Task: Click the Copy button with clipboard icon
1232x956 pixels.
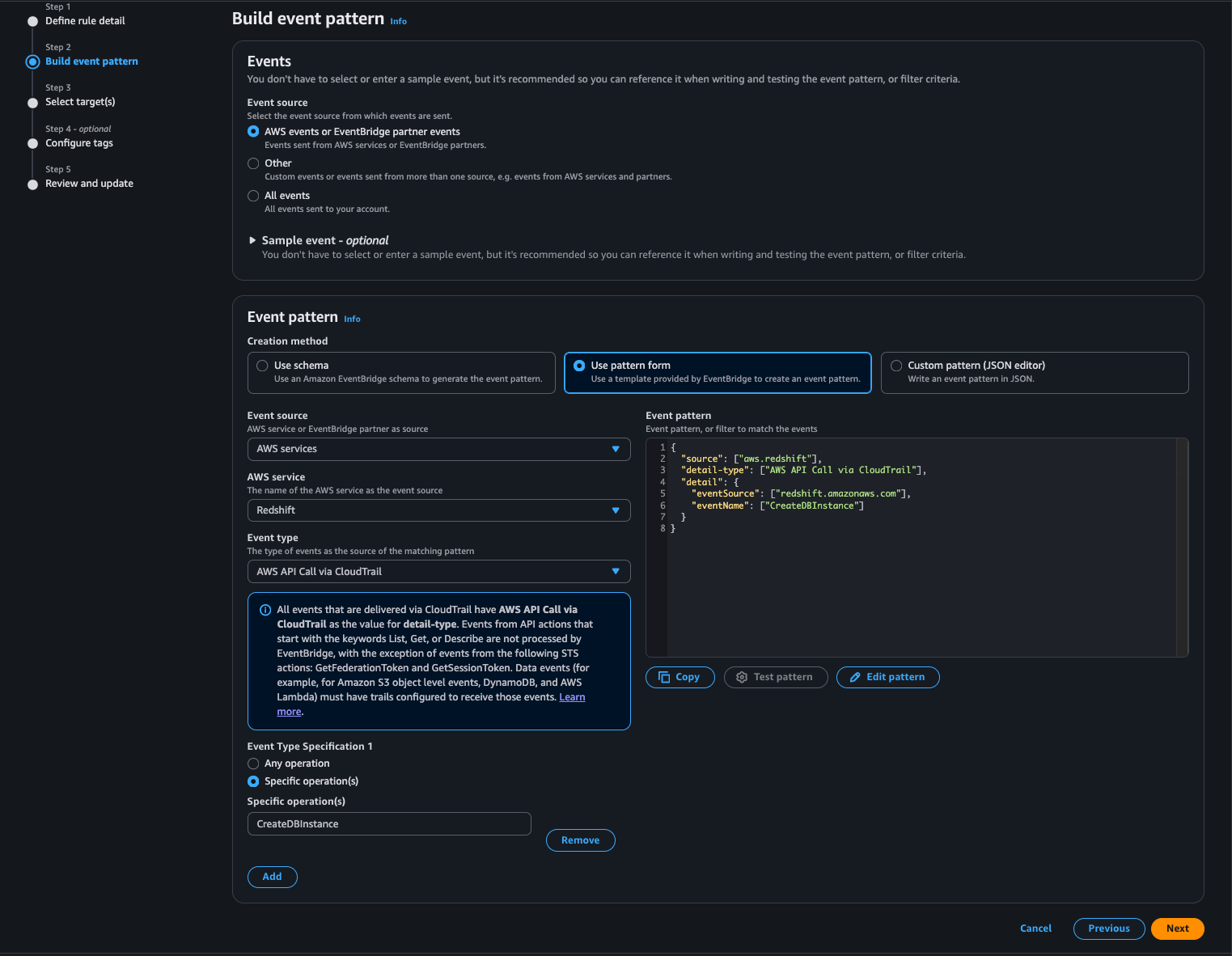Action: [680, 677]
